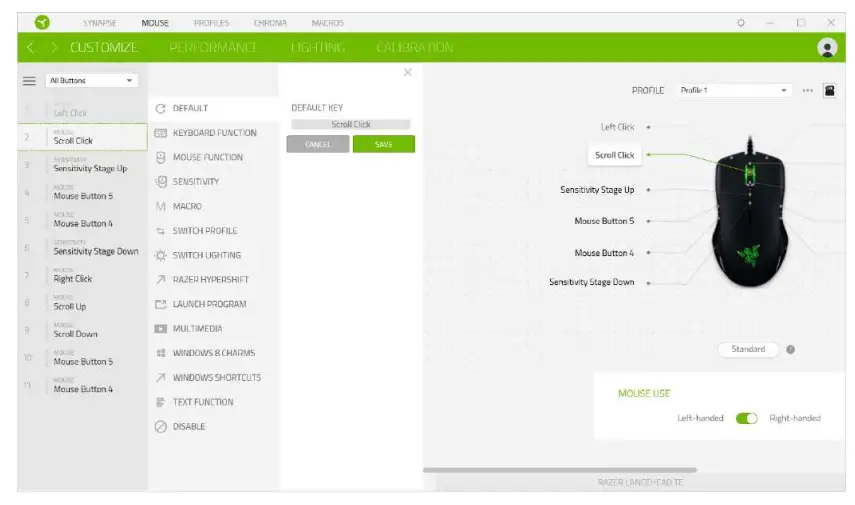The image size is (855, 505).
Task: Select row 9 Scroll Down
Action: click(83, 330)
